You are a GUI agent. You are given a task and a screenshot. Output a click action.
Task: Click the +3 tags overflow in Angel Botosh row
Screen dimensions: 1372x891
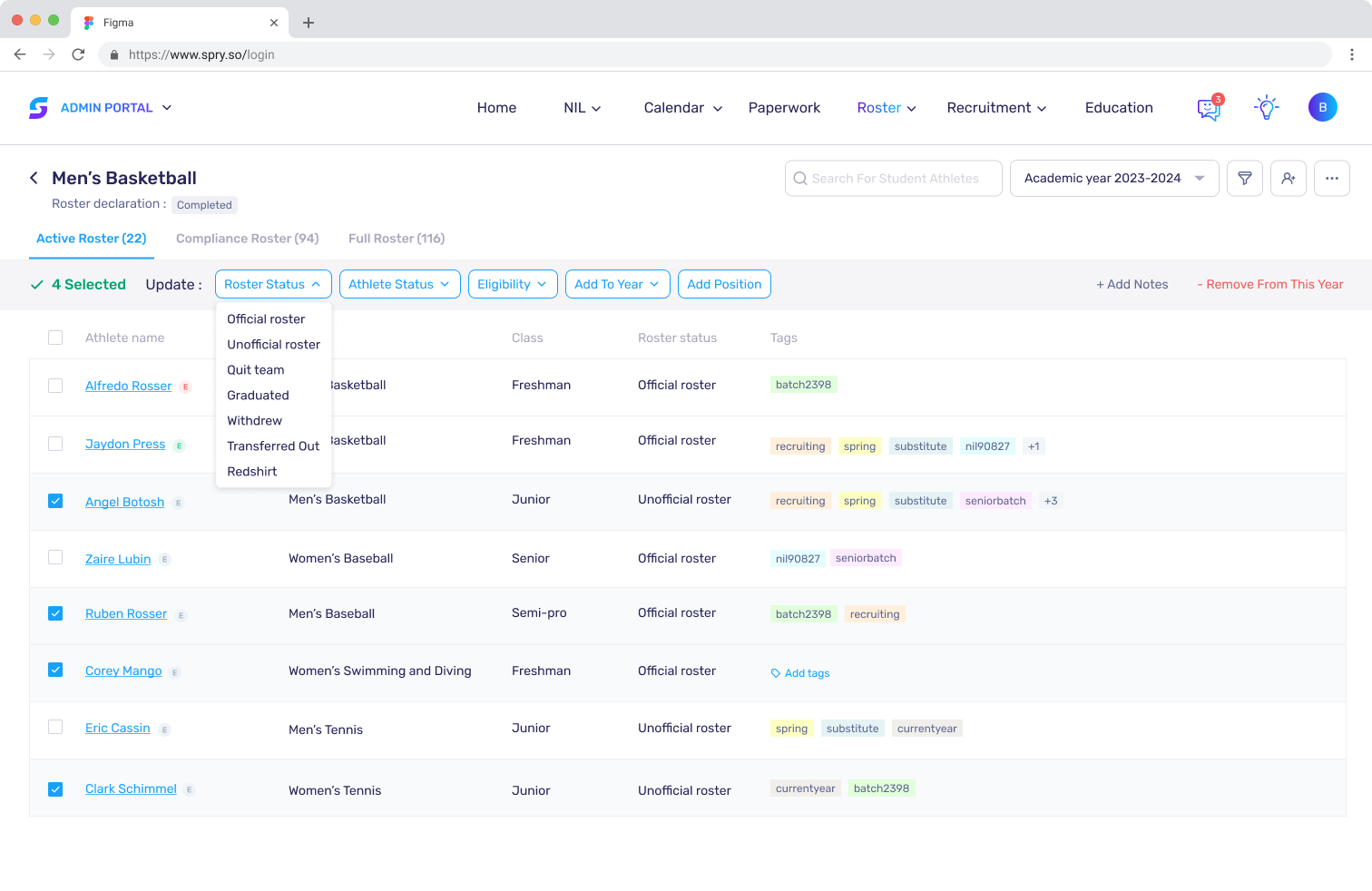1051,501
